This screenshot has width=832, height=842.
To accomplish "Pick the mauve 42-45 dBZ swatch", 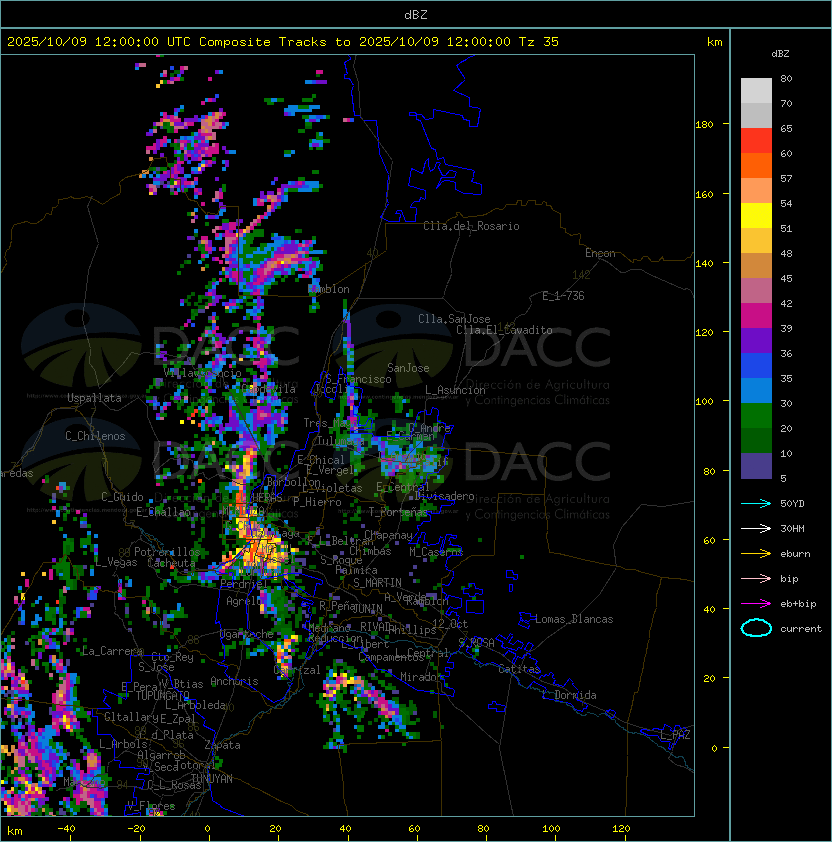I will [756, 291].
